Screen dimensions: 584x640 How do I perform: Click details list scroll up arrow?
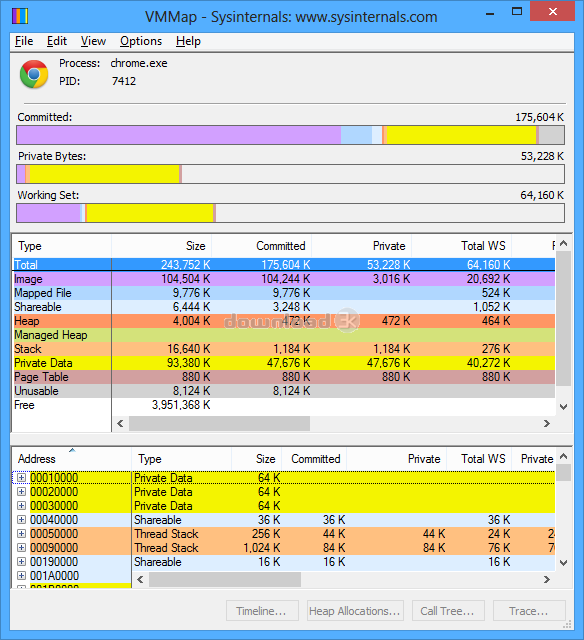click(564, 456)
